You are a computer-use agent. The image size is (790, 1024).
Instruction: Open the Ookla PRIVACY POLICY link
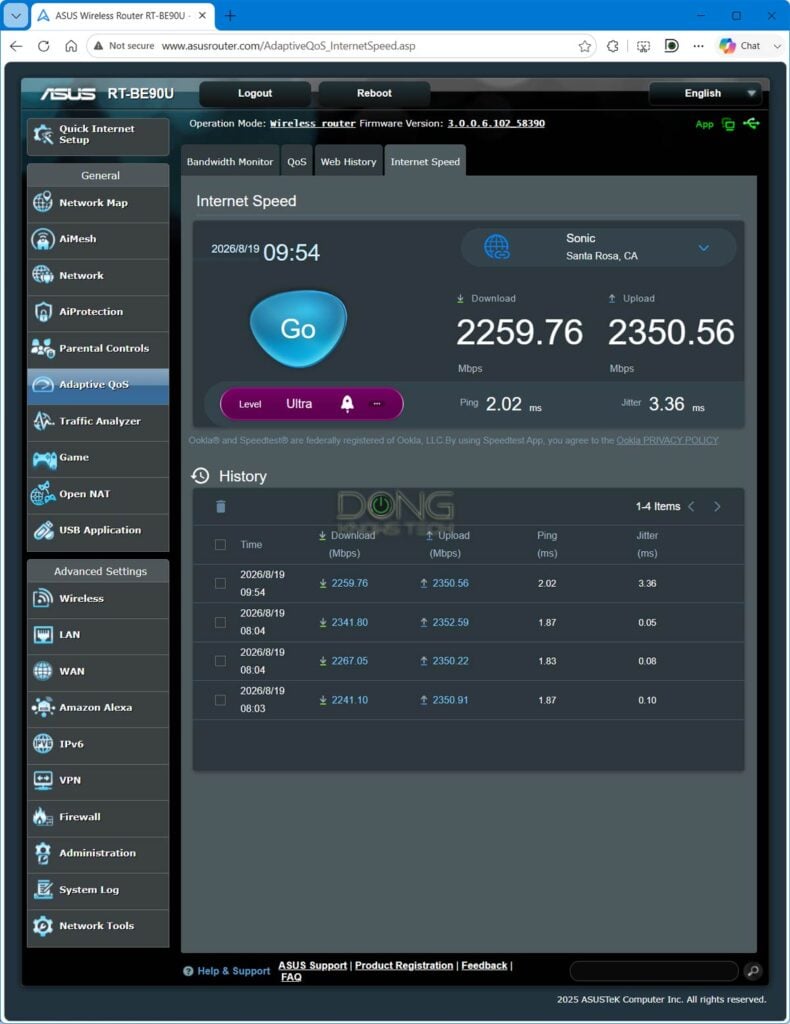click(667, 440)
